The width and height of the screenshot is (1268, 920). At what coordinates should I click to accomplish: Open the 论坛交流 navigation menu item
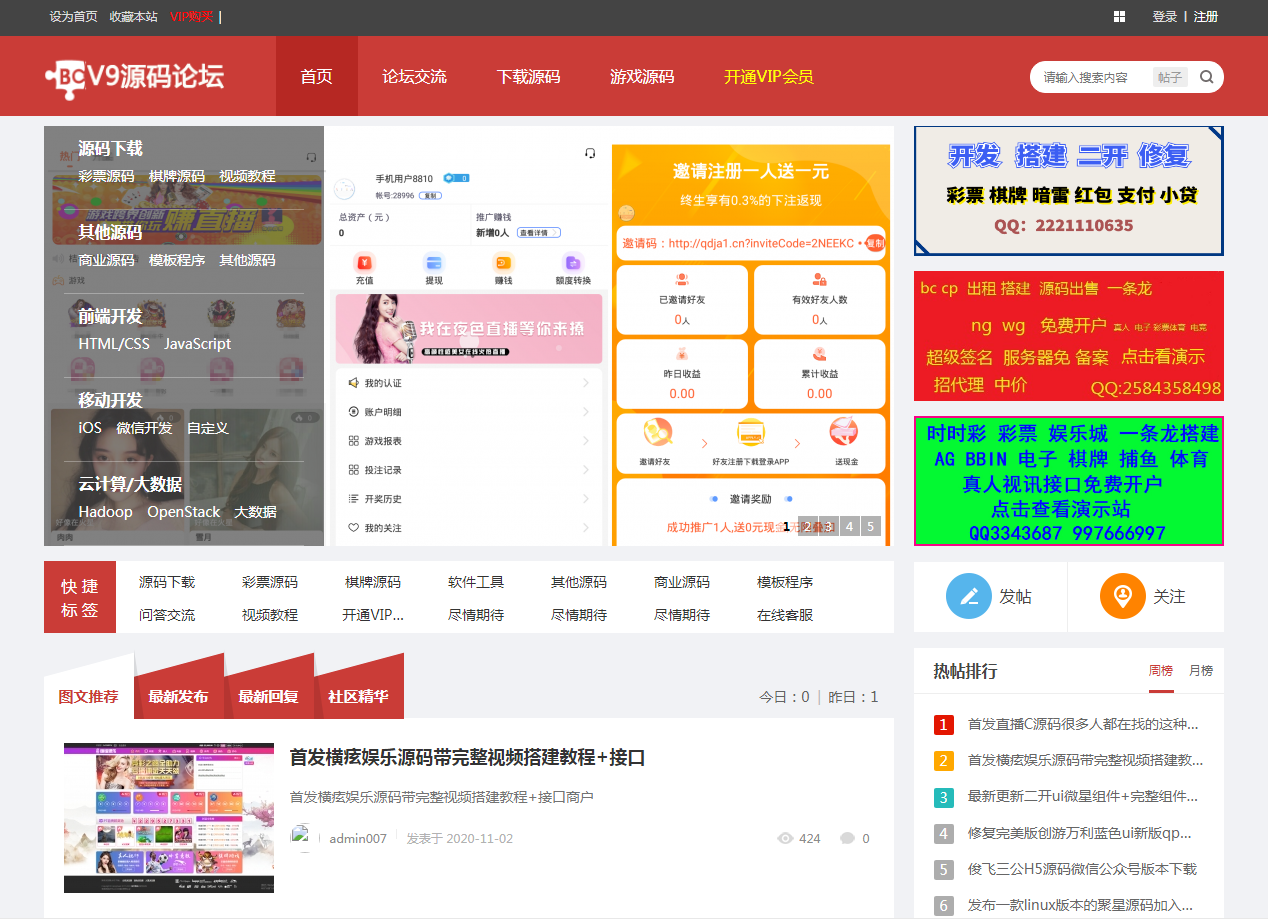[414, 77]
